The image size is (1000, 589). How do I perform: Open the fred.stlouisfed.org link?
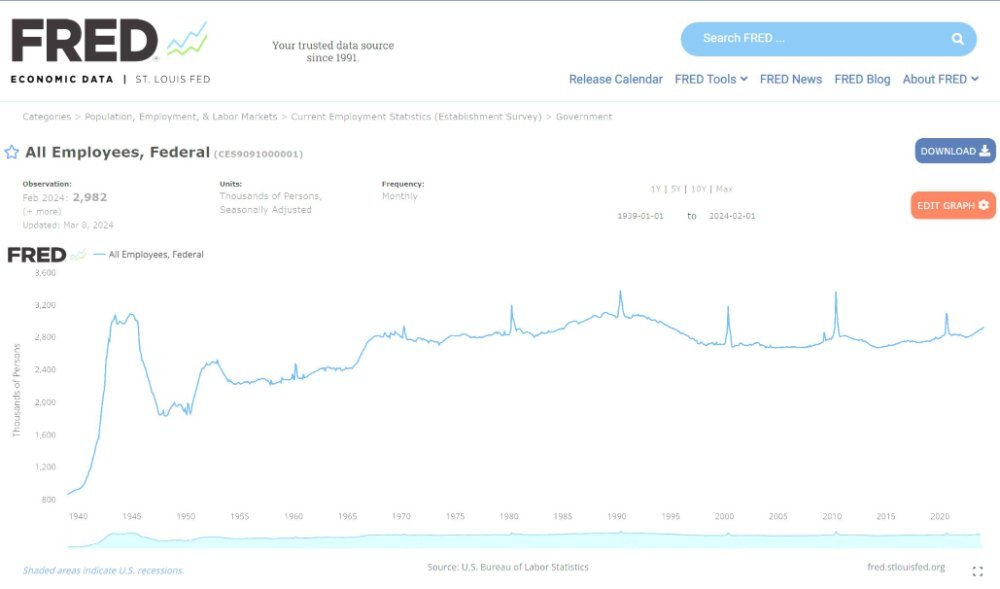tap(906, 567)
